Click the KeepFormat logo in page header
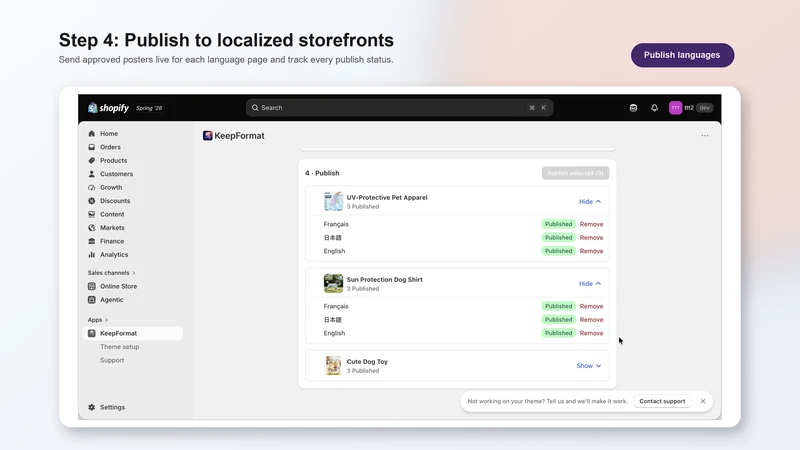The height and width of the screenshot is (450, 800). (x=207, y=135)
